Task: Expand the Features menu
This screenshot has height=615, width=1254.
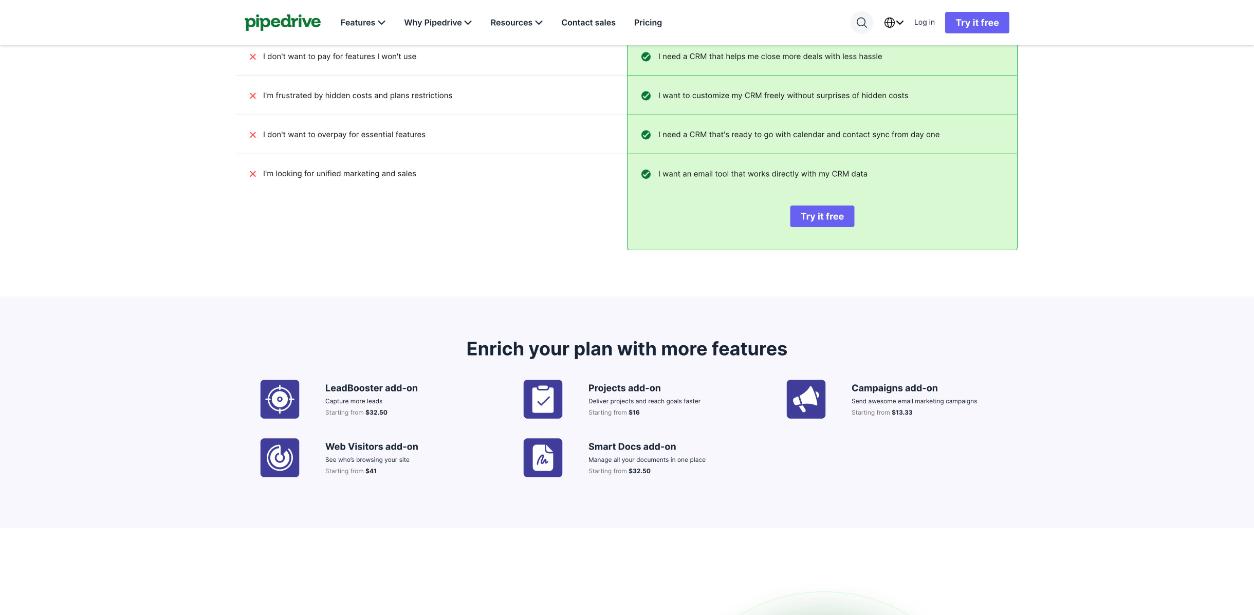Action: click(x=362, y=22)
